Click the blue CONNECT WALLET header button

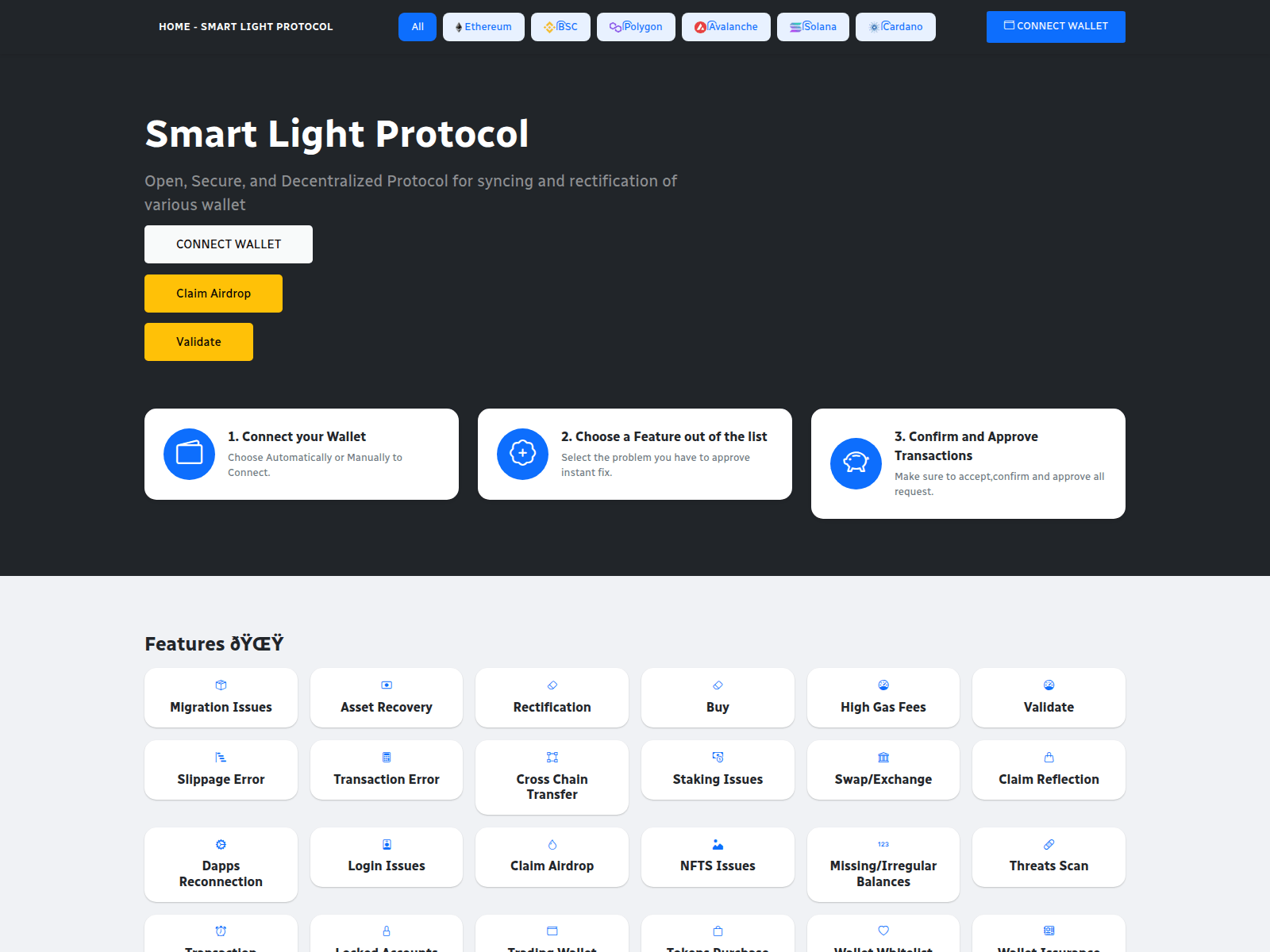click(1056, 27)
